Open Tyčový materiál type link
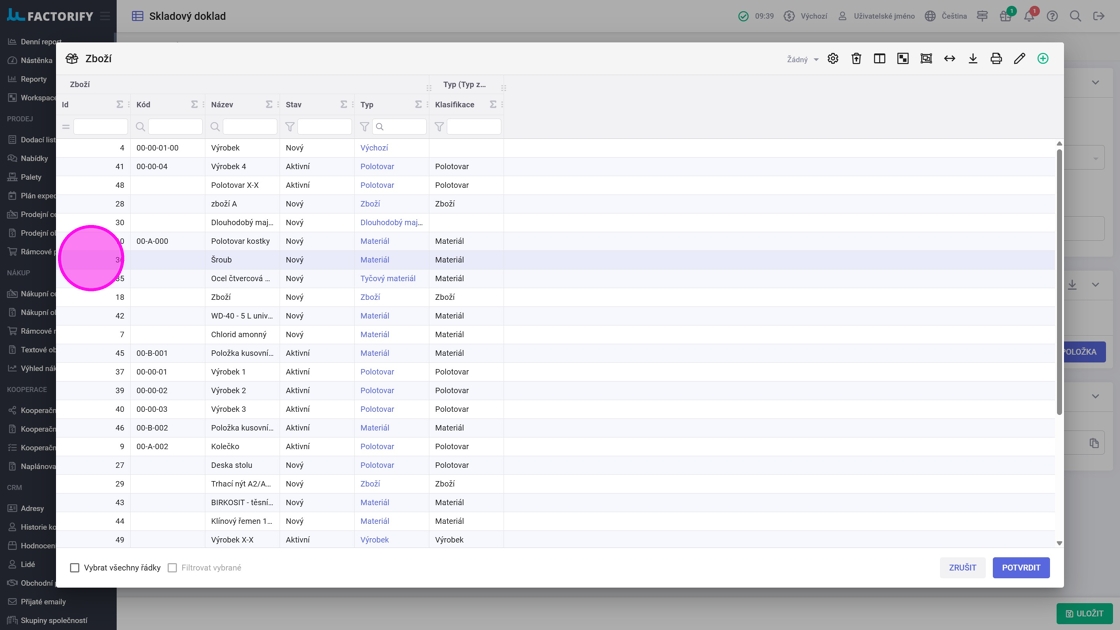The width and height of the screenshot is (1120, 630). 388,279
